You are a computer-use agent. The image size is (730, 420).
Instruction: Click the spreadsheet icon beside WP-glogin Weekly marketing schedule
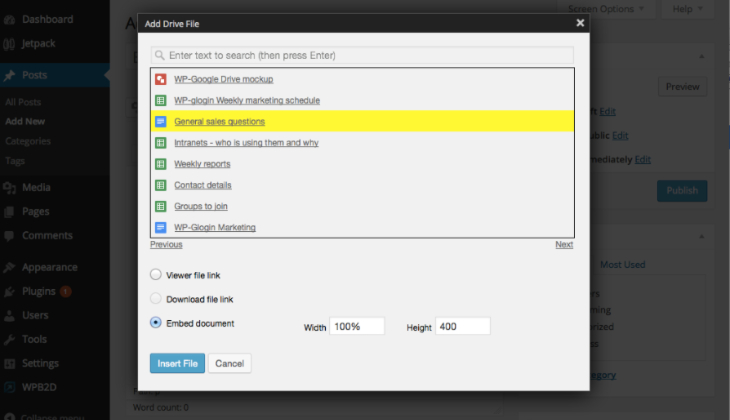(161, 100)
